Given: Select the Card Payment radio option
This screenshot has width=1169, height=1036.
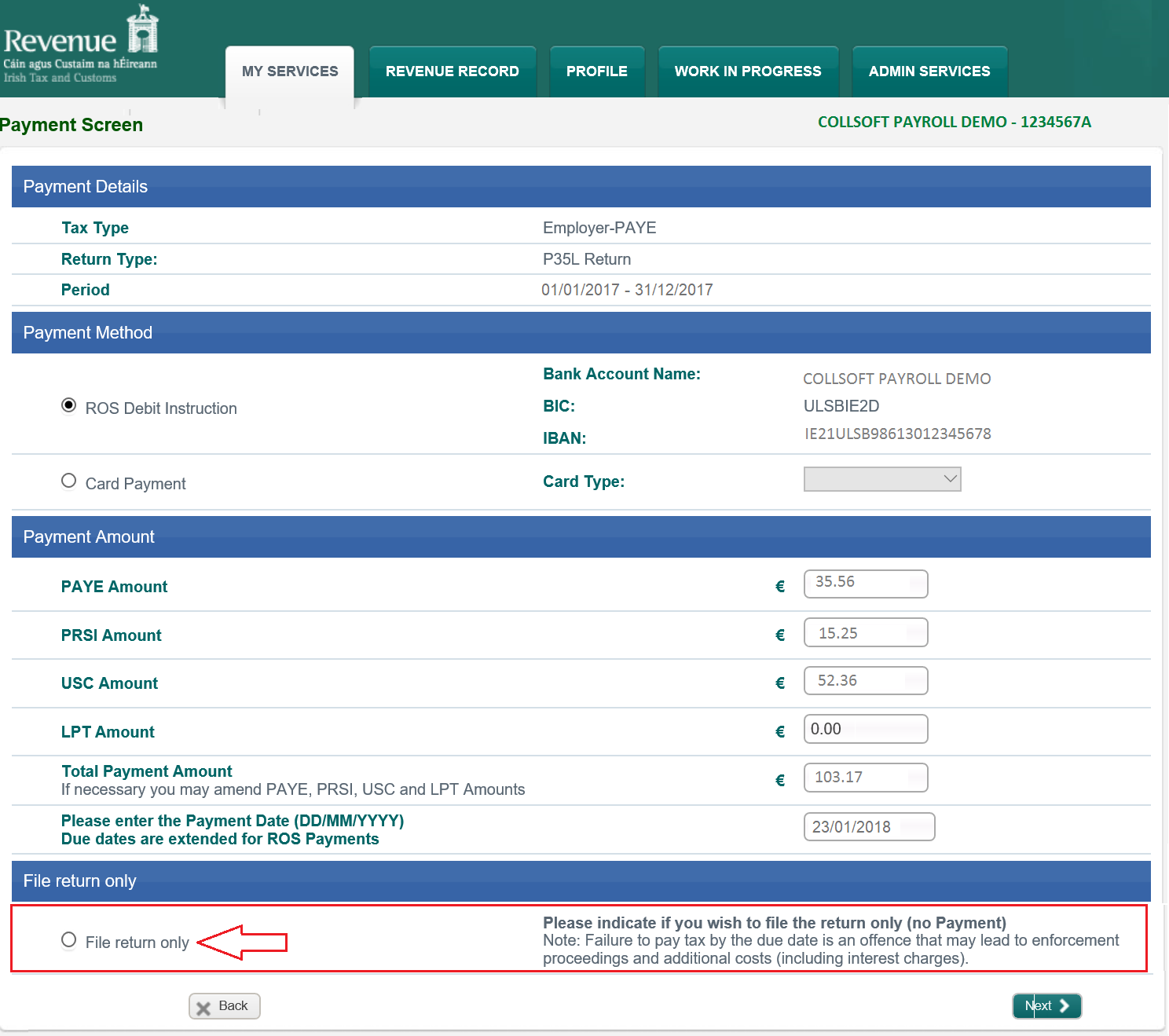Looking at the screenshot, I should tap(69, 481).
